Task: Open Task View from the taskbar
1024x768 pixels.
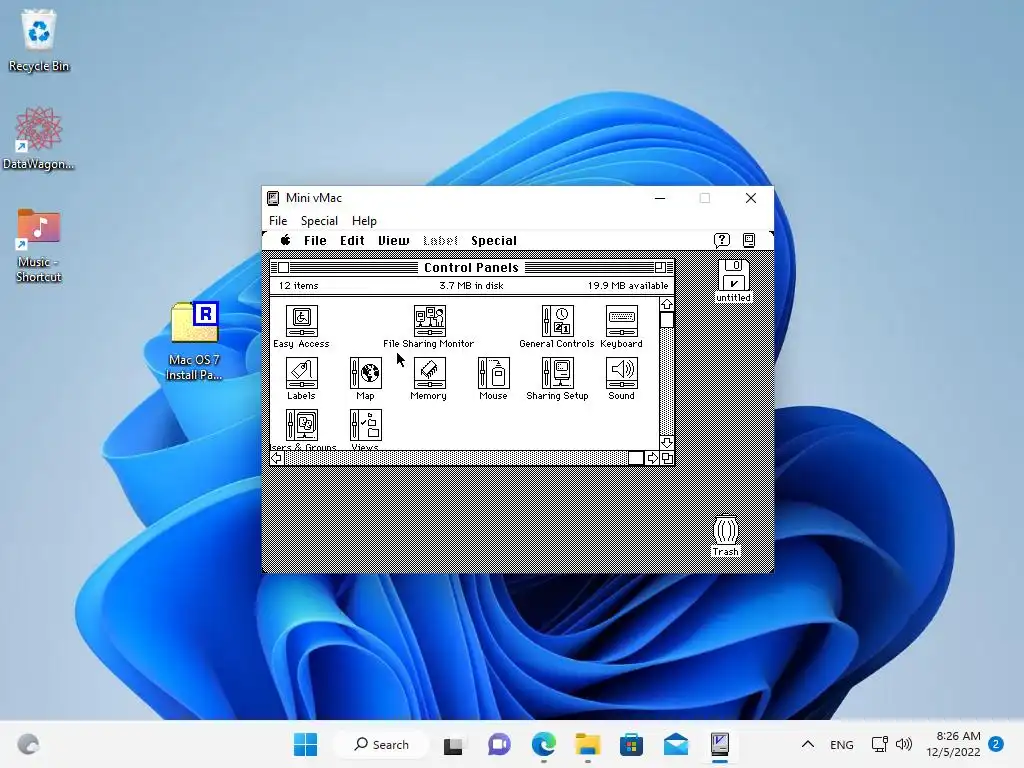Action: (453, 745)
